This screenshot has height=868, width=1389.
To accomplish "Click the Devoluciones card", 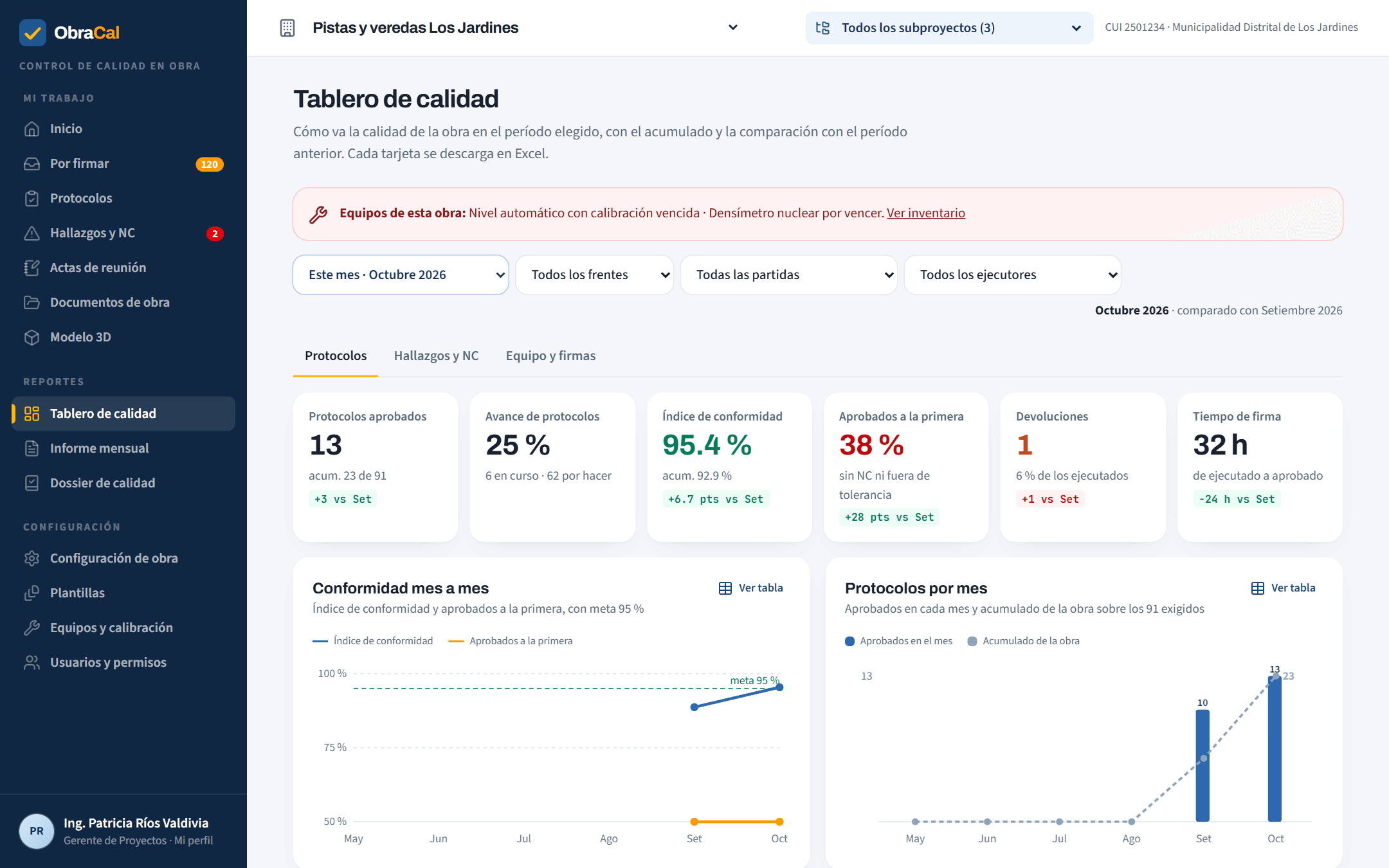I will coord(1083,467).
